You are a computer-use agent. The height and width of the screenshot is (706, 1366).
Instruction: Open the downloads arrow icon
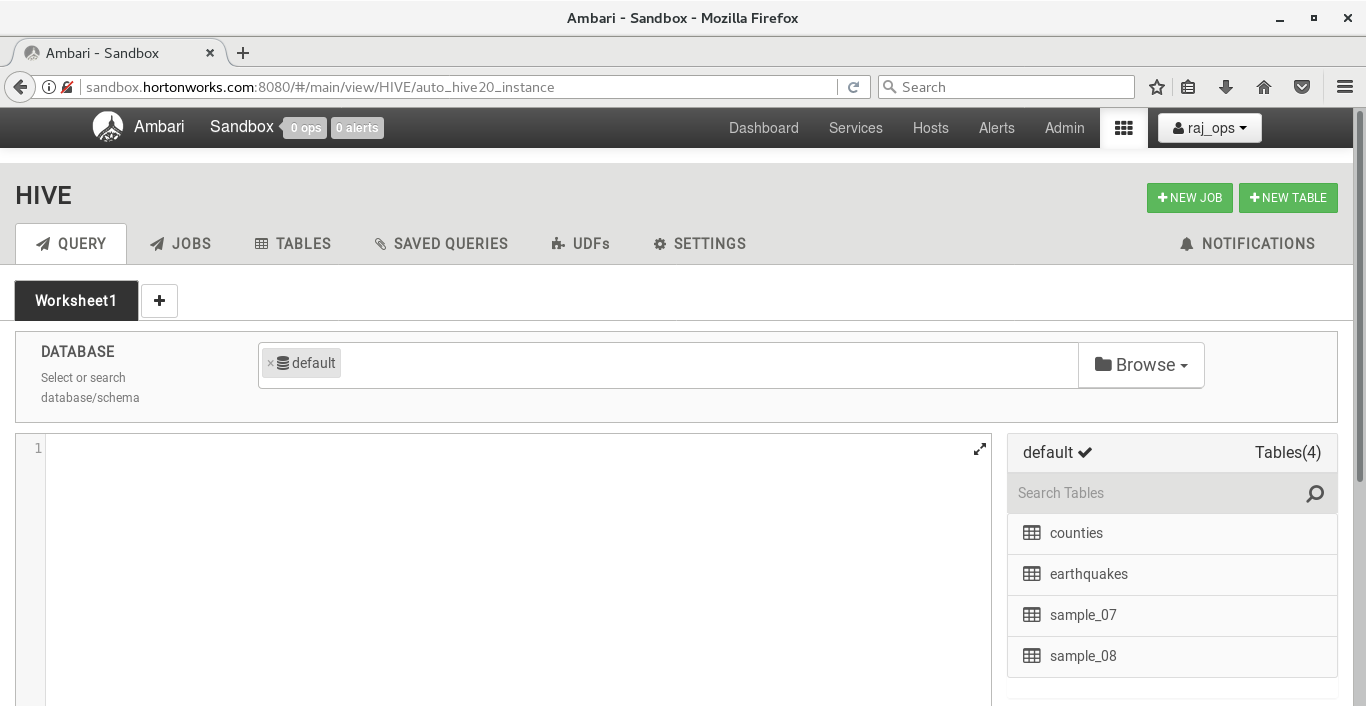1226,87
